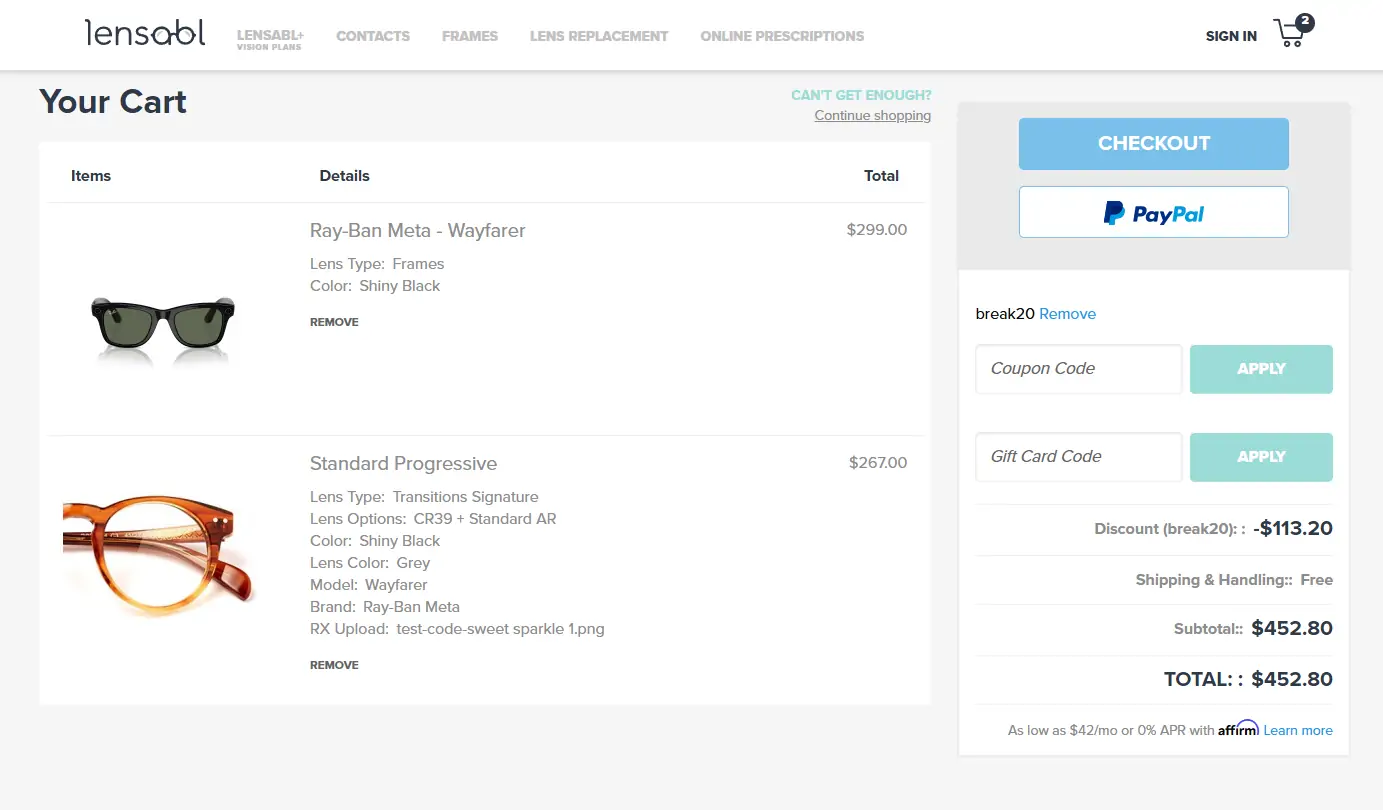Remove Ray-Ban Meta Wayfarer from cart

tap(334, 322)
